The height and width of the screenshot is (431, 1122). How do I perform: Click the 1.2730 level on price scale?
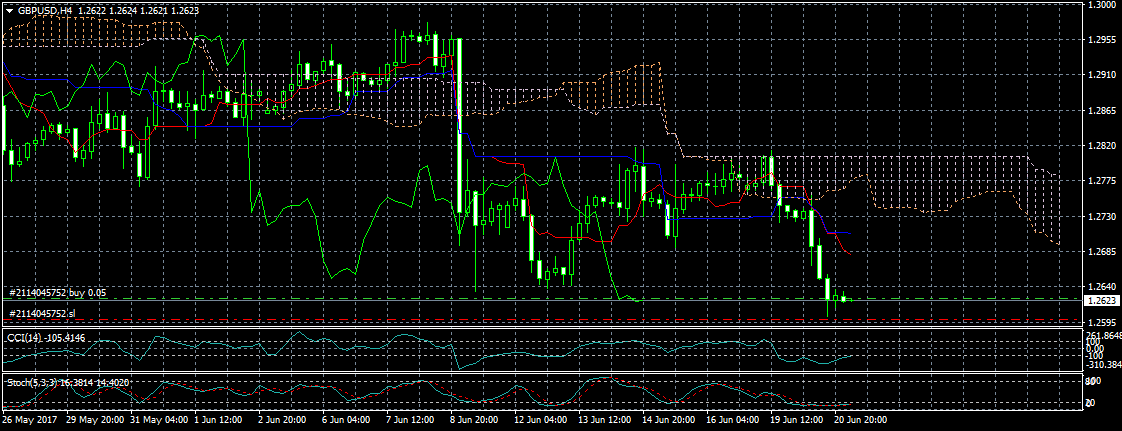tap(1101, 216)
